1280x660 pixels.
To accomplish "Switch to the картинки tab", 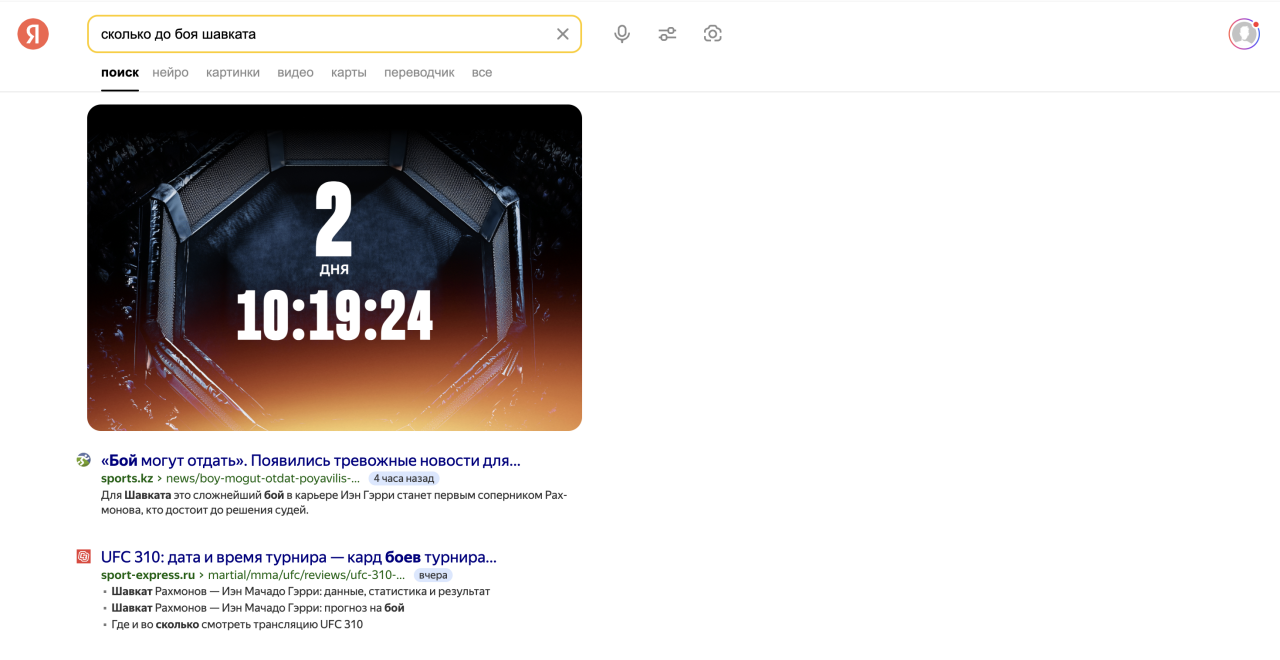I will pos(233,73).
